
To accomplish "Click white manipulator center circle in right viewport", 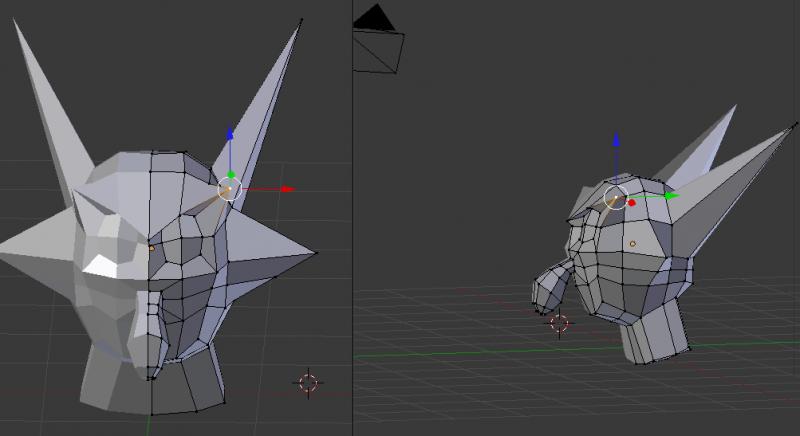I will [616, 197].
